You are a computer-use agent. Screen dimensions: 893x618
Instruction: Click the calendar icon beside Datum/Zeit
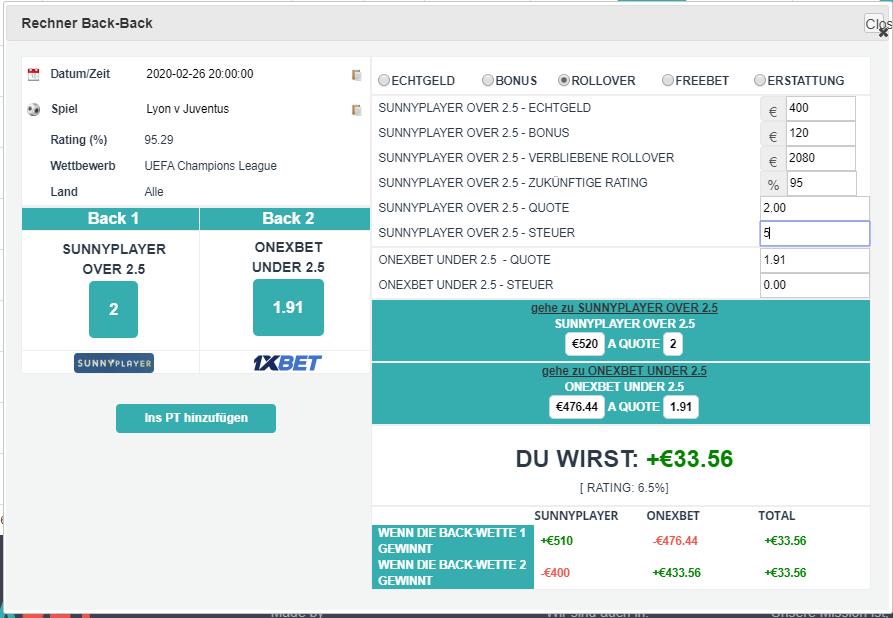[x=34, y=74]
